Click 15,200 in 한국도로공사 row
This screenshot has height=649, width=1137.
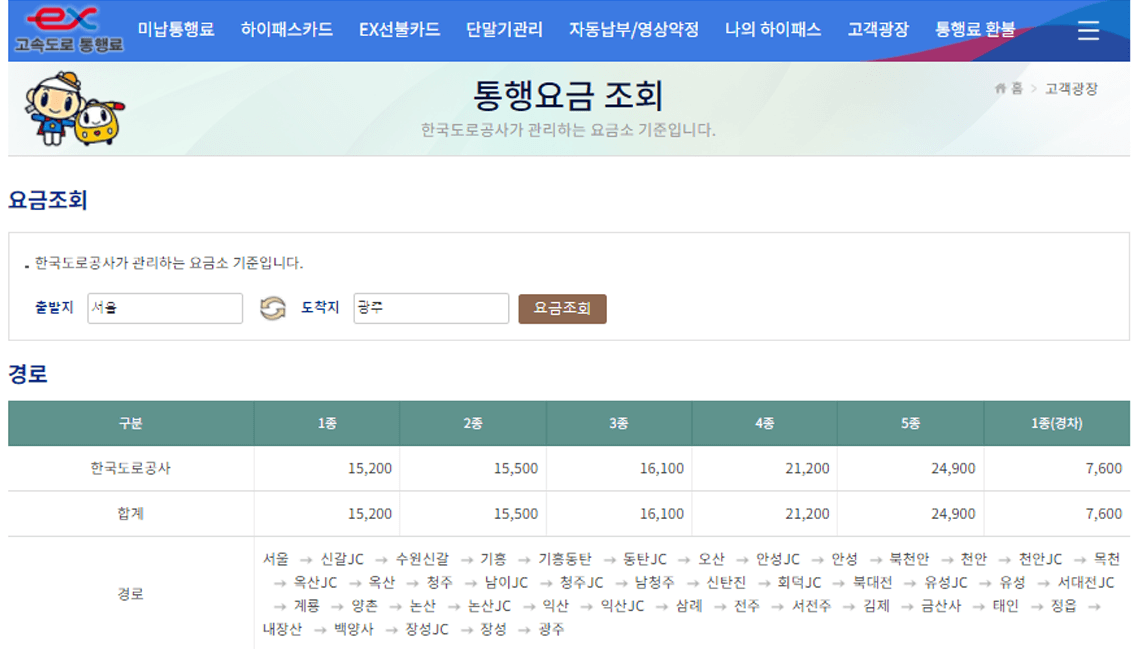click(x=370, y=468)
